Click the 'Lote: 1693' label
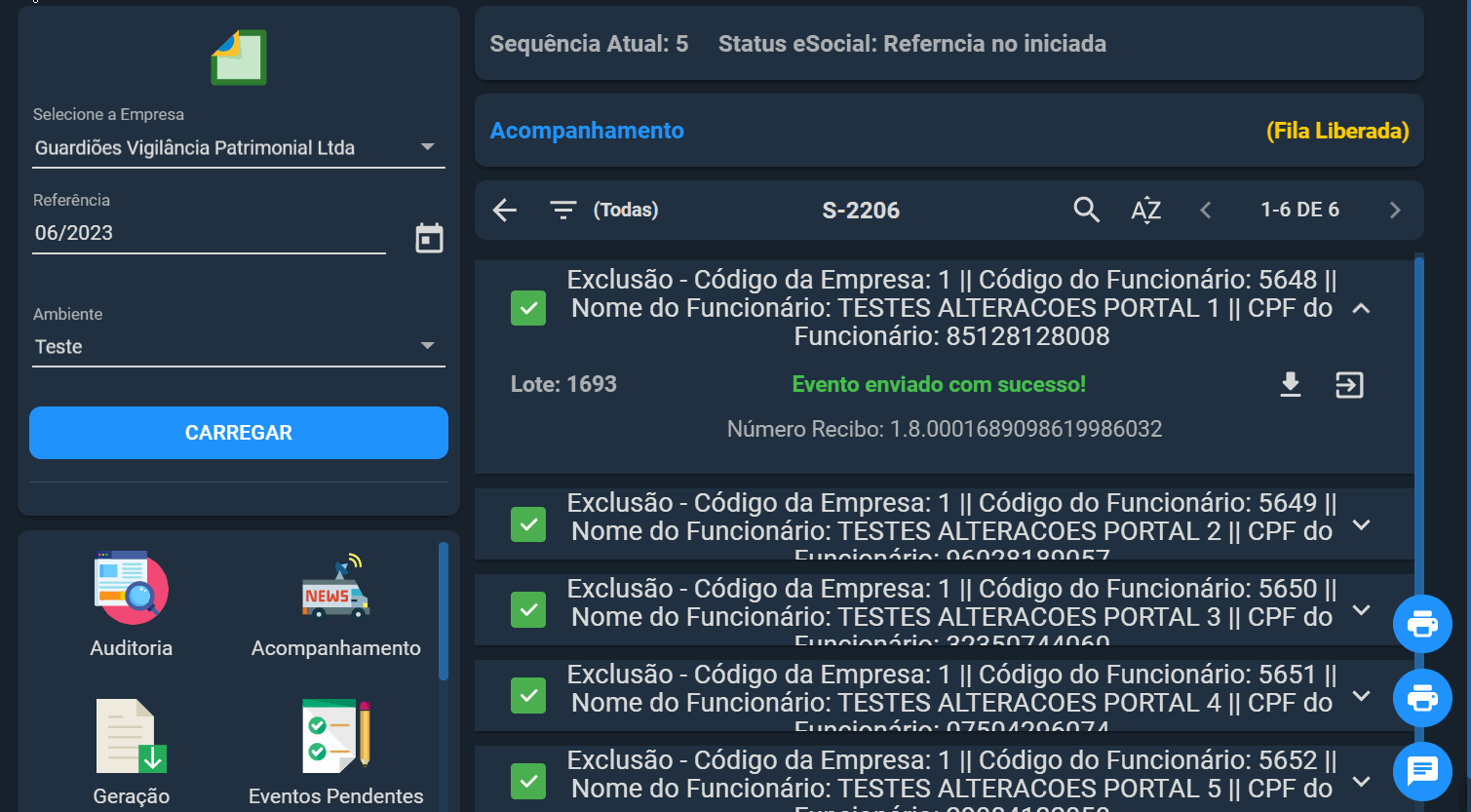The image size is (1471, 812). click(x=563, y=384)
